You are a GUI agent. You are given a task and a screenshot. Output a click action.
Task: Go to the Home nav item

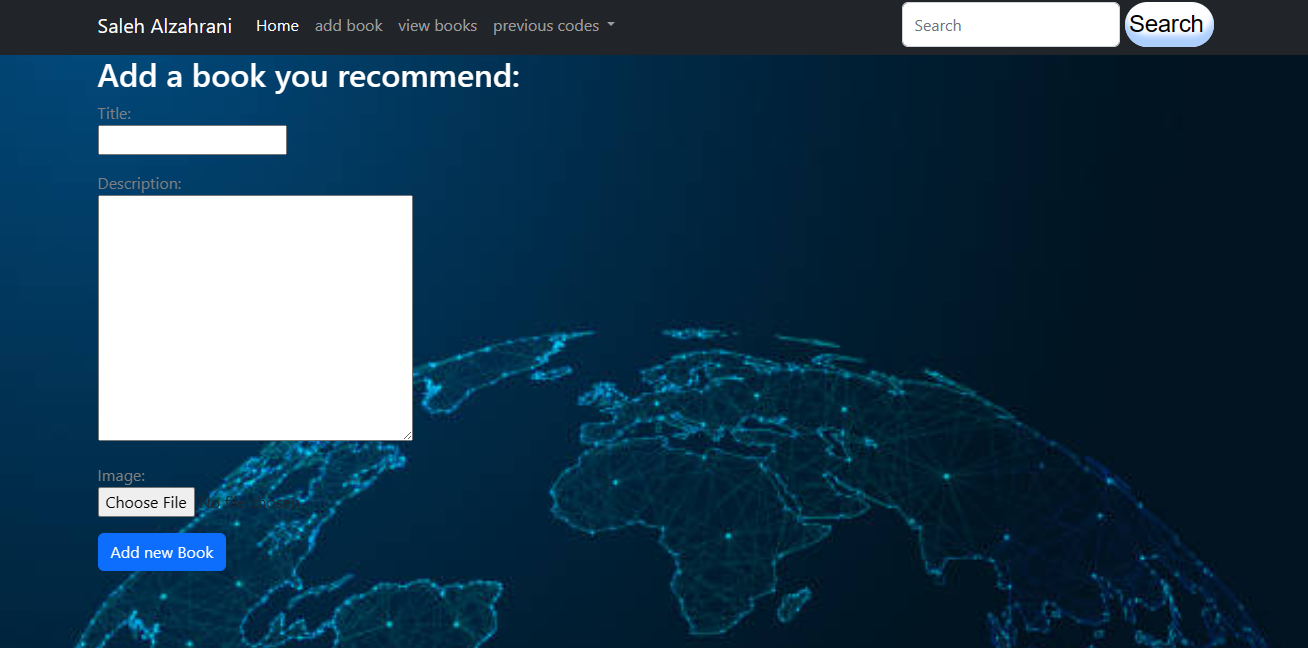pos(277,26)
